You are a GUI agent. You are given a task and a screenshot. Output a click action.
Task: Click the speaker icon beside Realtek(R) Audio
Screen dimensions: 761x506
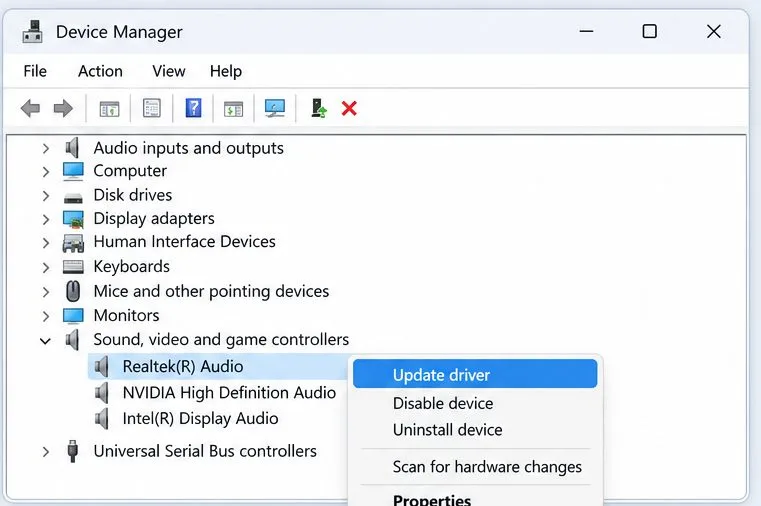[101, 366]
